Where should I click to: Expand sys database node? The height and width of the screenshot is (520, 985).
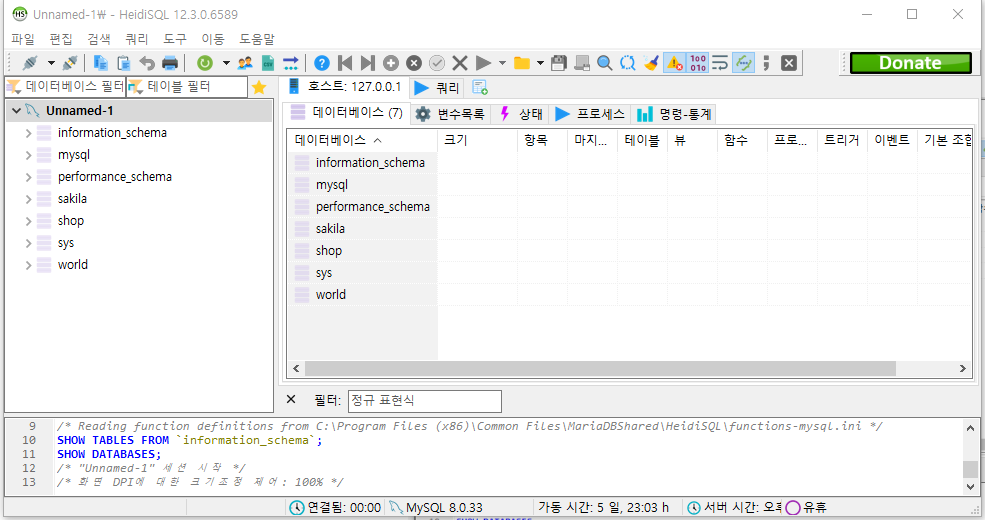pyautogui.click(x=28, y=243)
